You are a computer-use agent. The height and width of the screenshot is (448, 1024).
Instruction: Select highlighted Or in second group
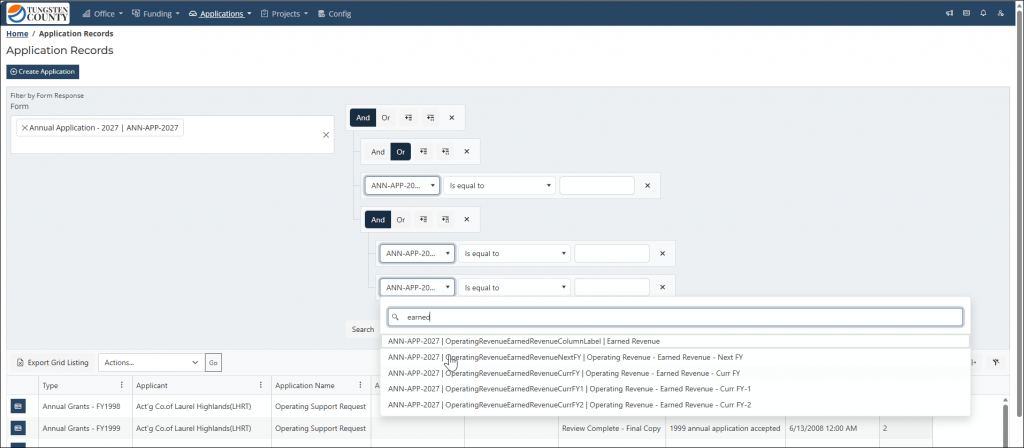(x=401, y=152)
